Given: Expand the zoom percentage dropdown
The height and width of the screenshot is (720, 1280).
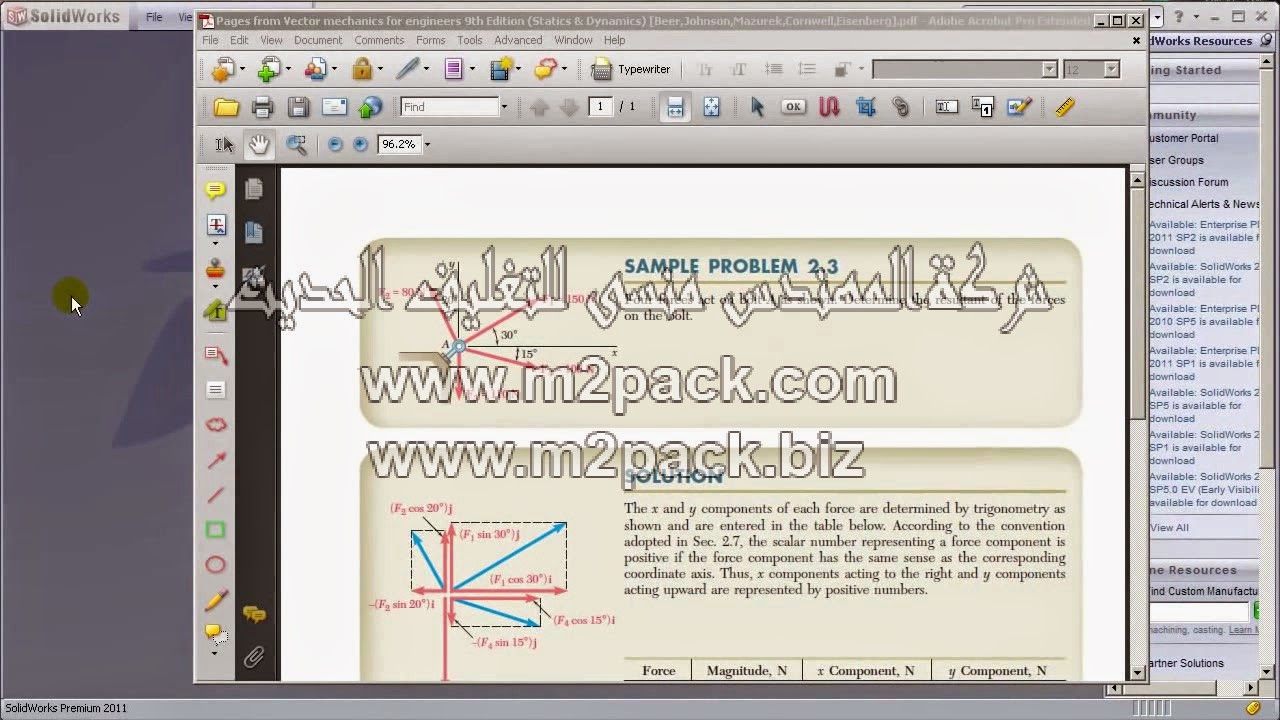Looking at the screenshot, I should 427,144.
